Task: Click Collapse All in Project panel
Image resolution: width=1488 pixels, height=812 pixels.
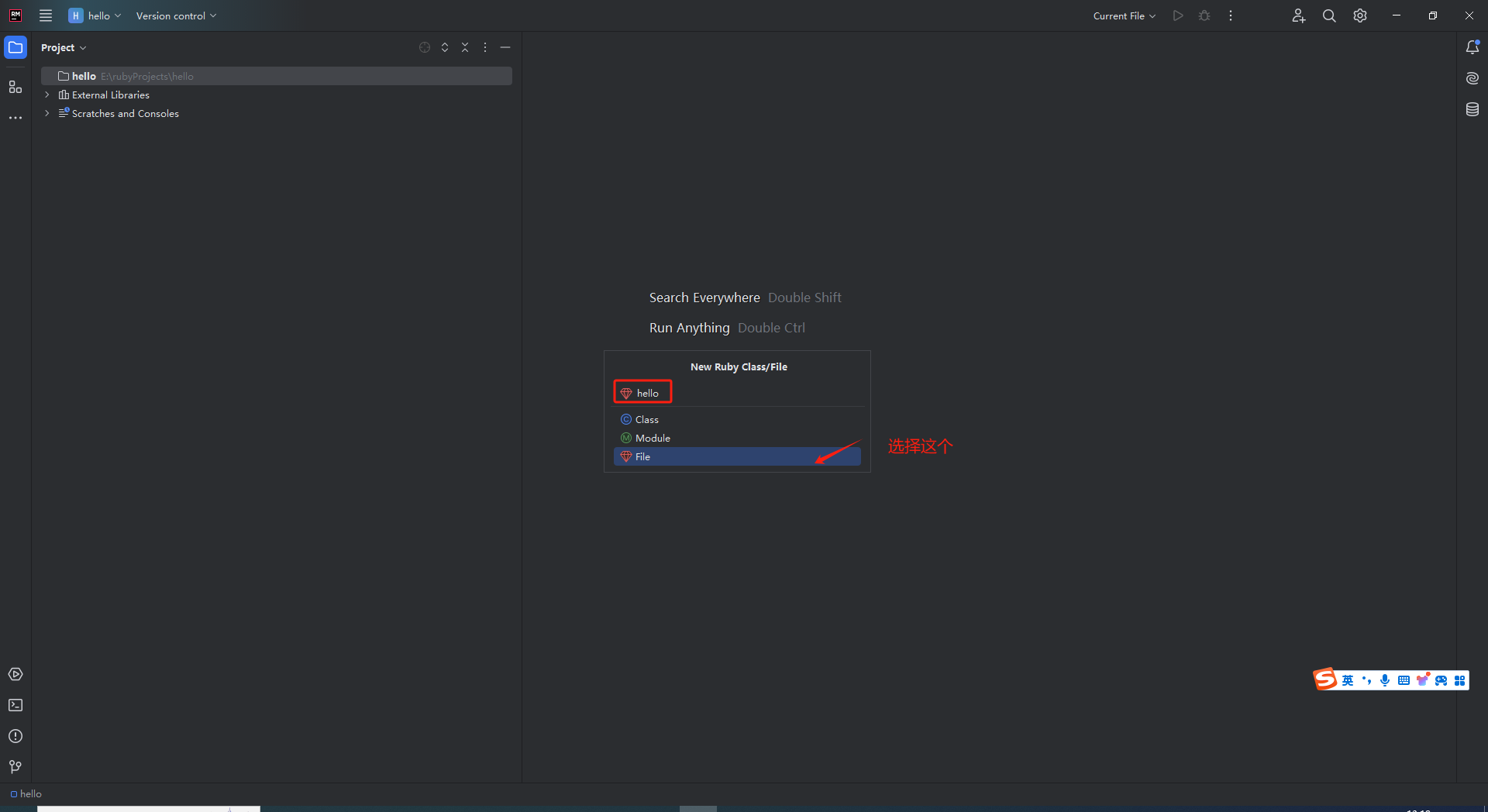Action: pos(465,47)
